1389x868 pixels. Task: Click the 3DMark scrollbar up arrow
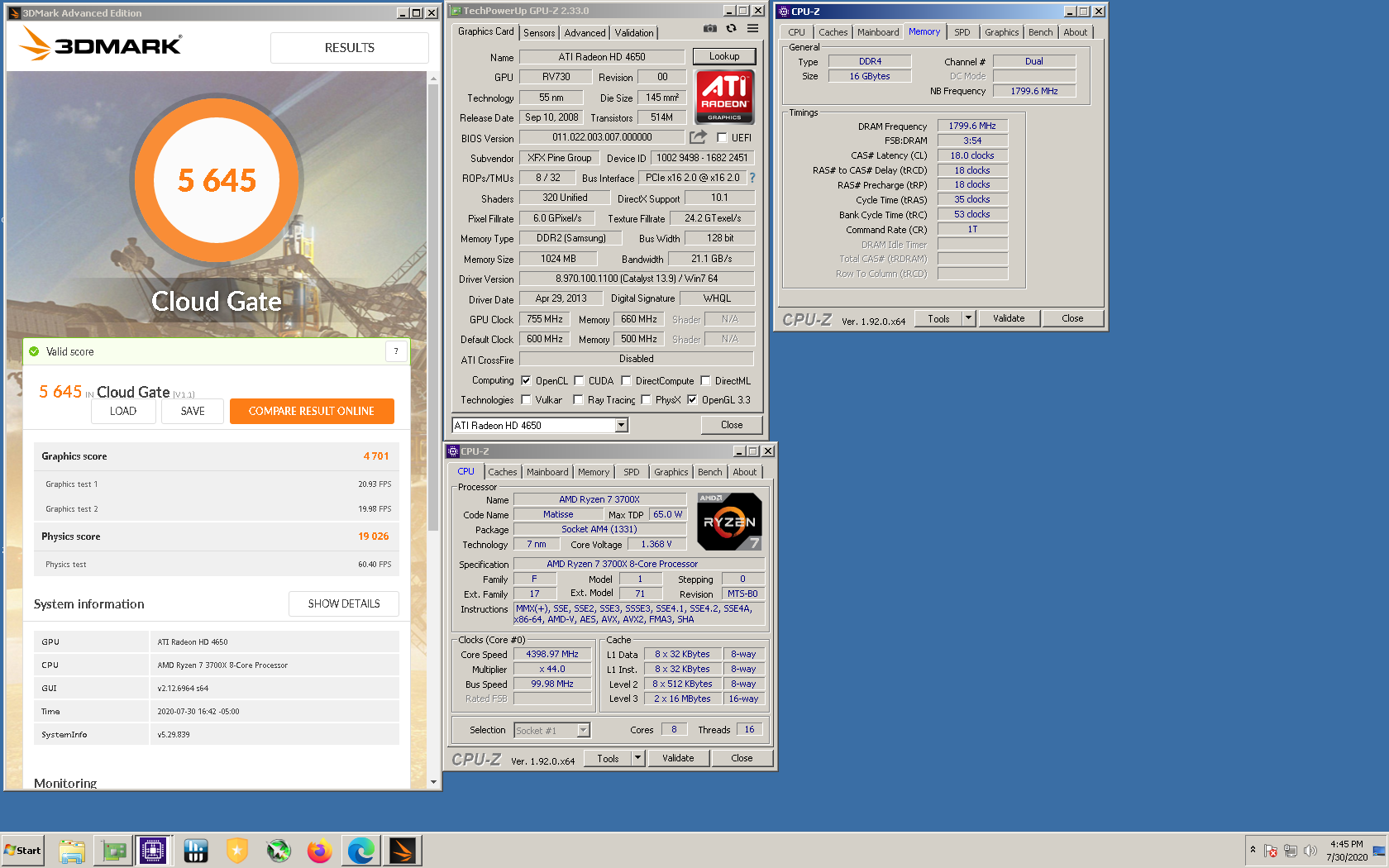tap(433, 79)
